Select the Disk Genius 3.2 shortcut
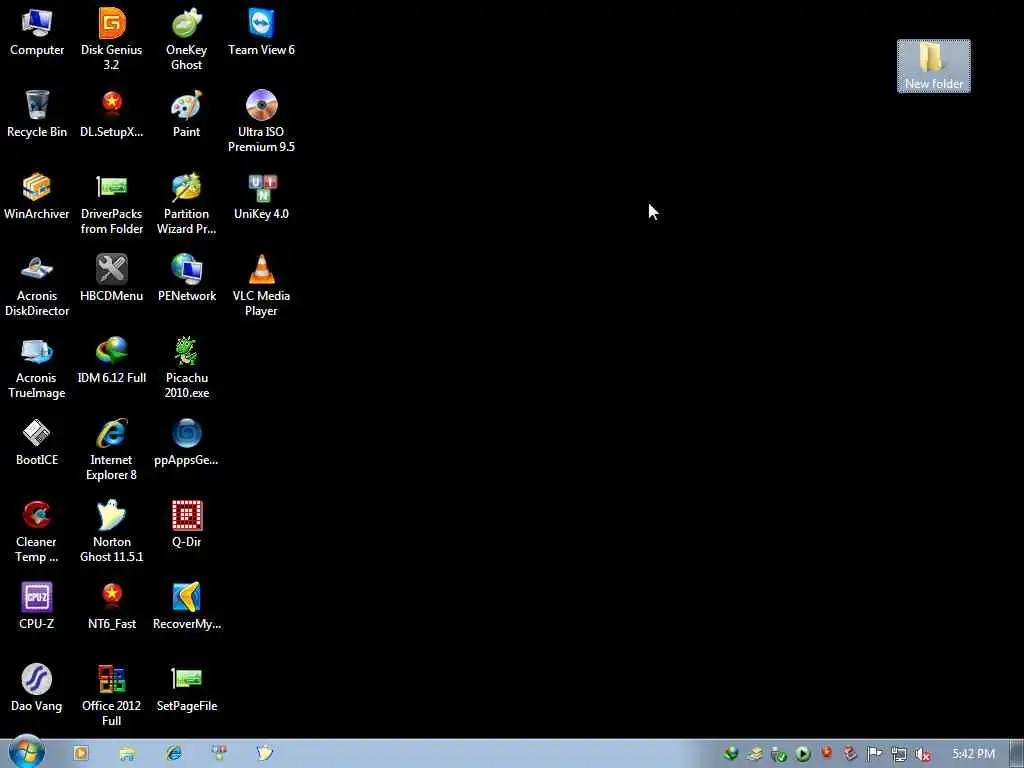Screen dimensions: 1024x768 click(x=112, y=39)
